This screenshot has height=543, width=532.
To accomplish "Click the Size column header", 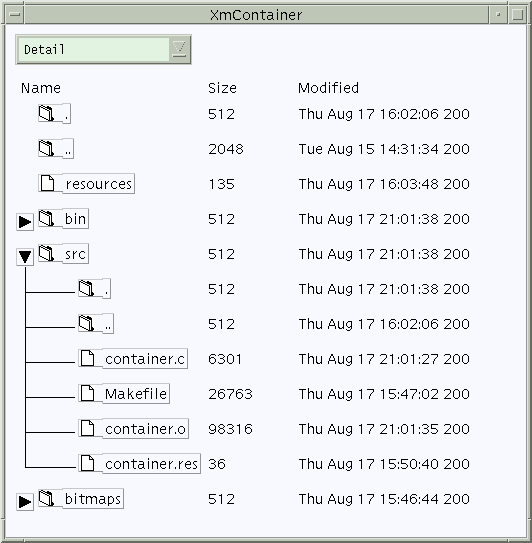I will pos(222,88).
